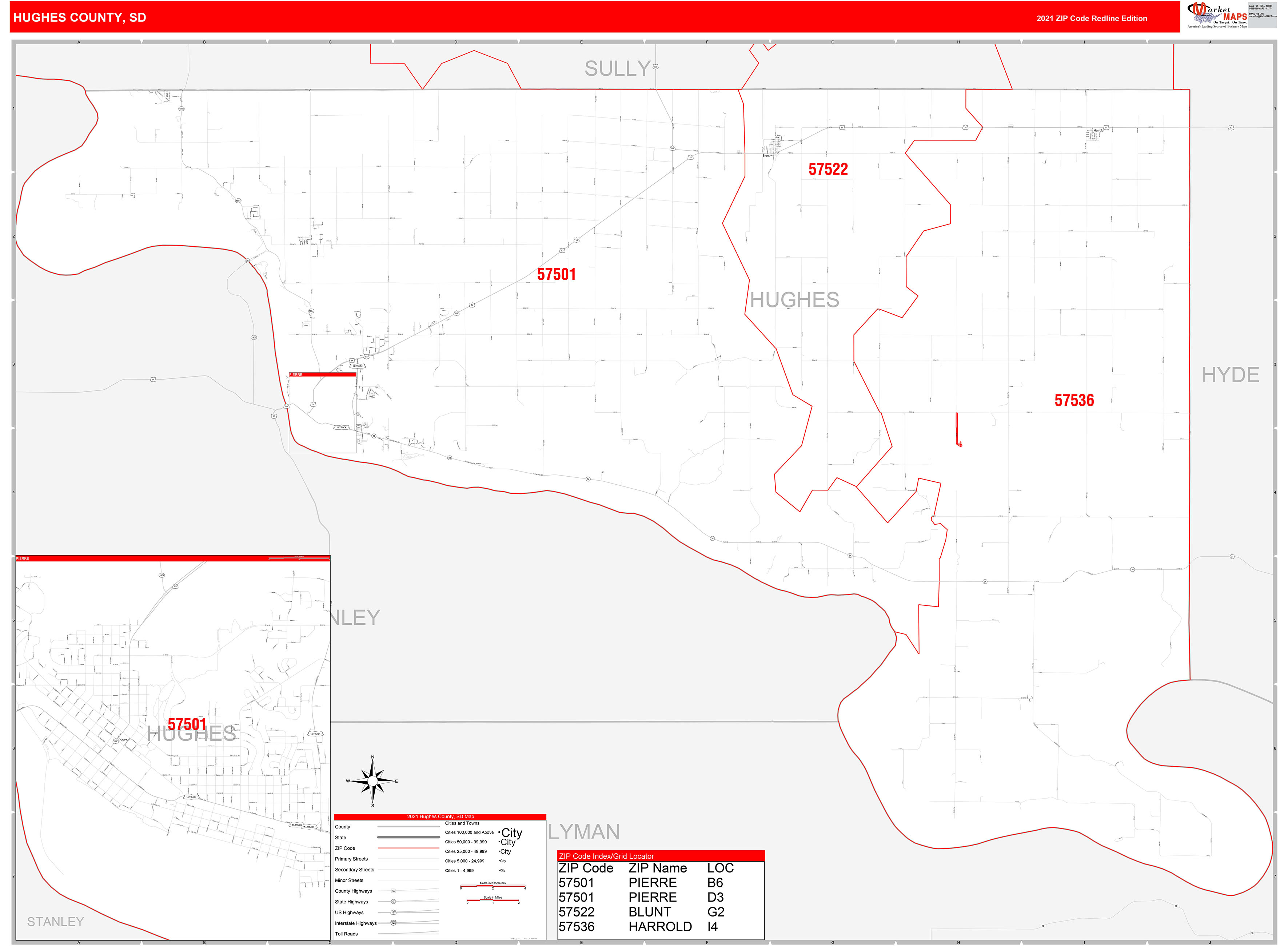Click the US Highways shield sample in legend
This screenshot has height=946, width=1288.
click(393, 912)
